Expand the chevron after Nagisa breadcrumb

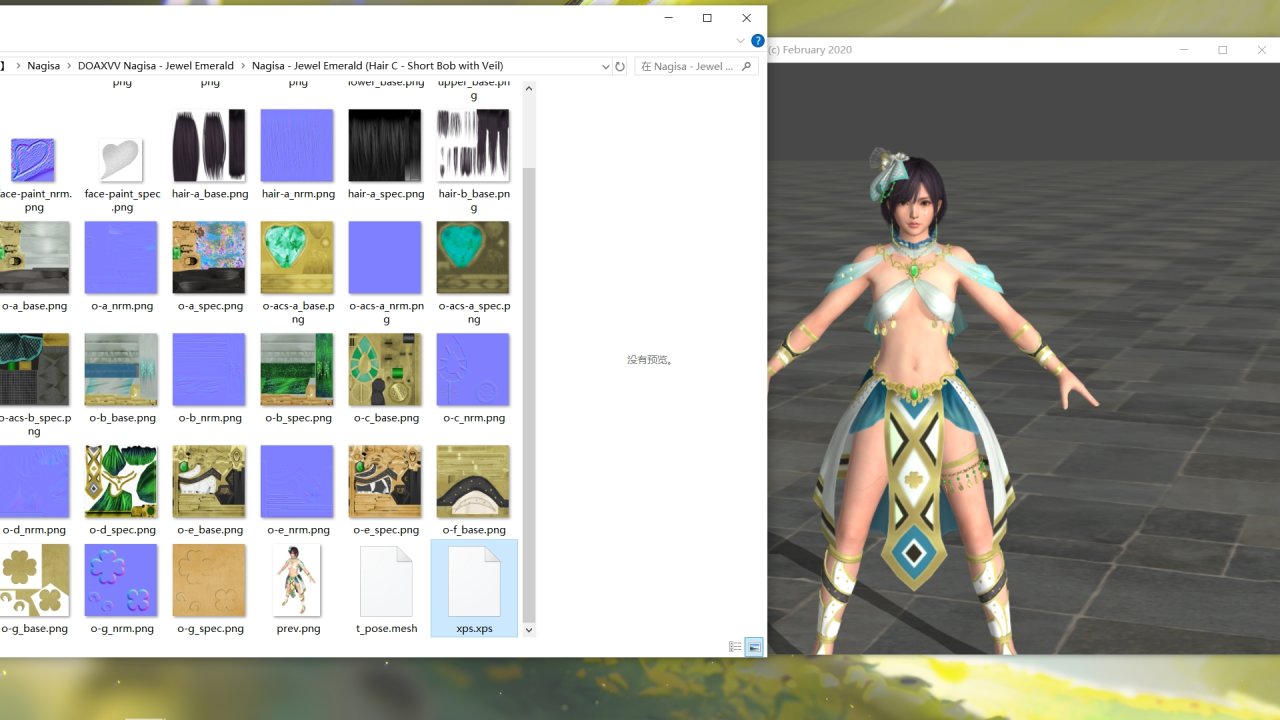69,66
